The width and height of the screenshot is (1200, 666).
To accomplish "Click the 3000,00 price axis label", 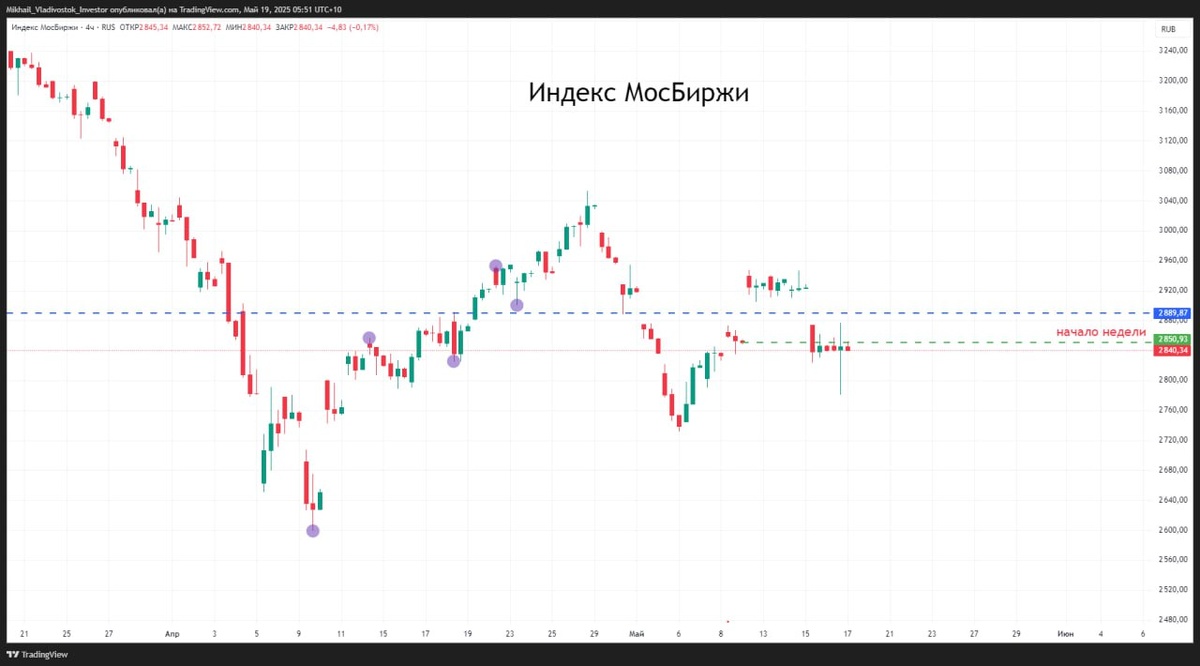I will [1171, 230].
